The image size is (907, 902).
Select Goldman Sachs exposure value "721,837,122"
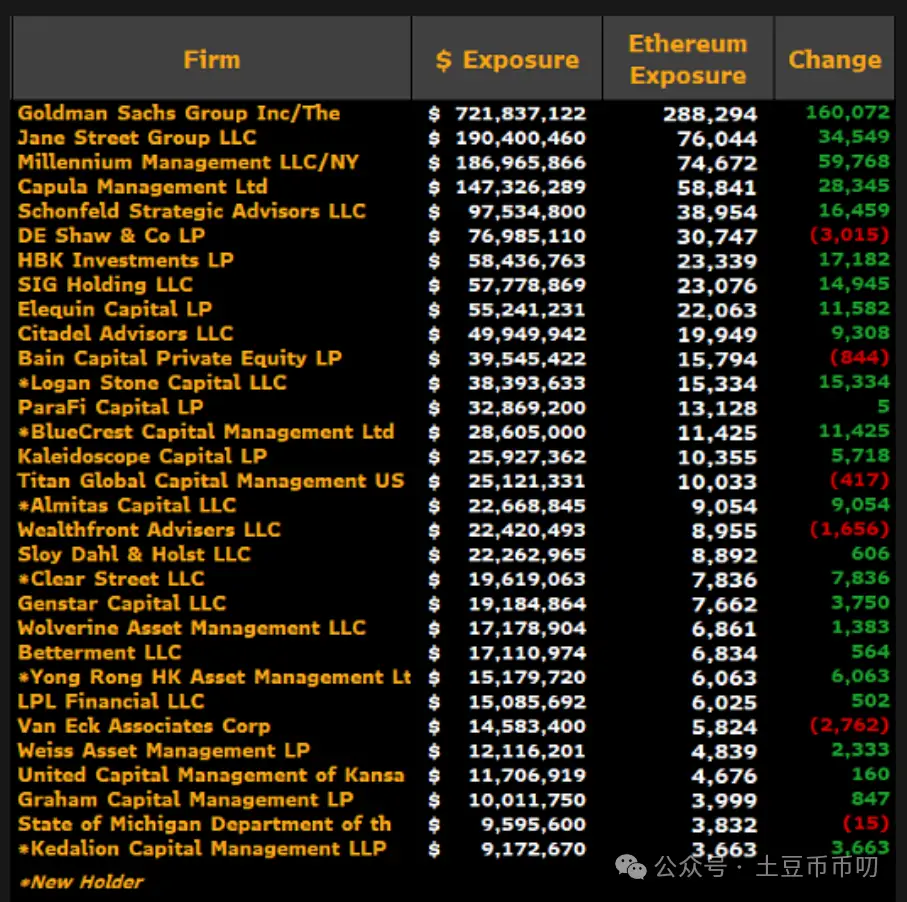click(x=521, y=113)
